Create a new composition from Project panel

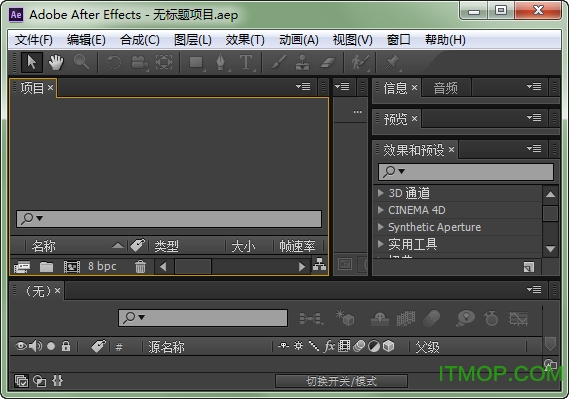72,267
